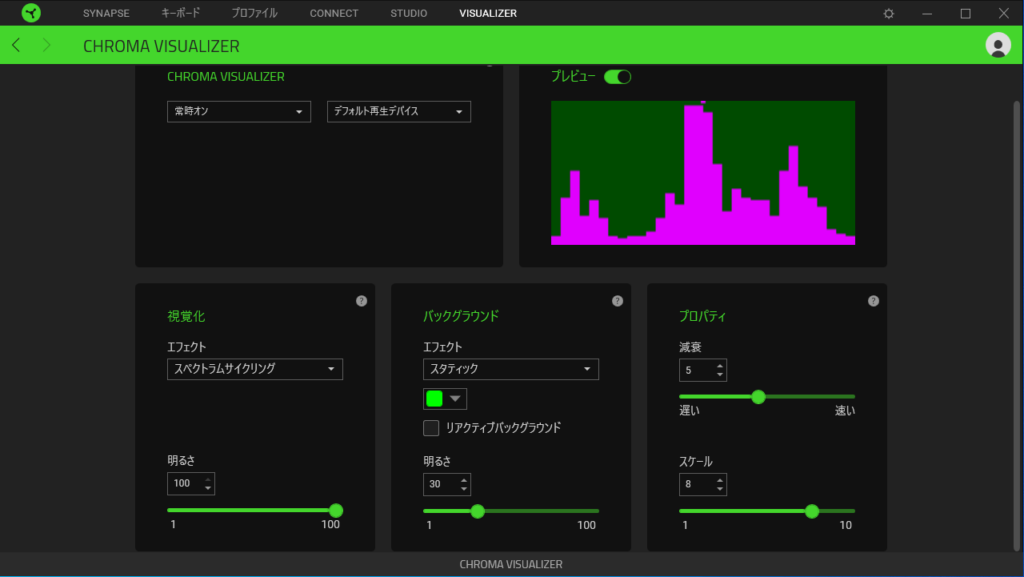Increase 視覚化 brightness with up stepper
Viewport: 1024px width, 577px height.
click(208, 479)
